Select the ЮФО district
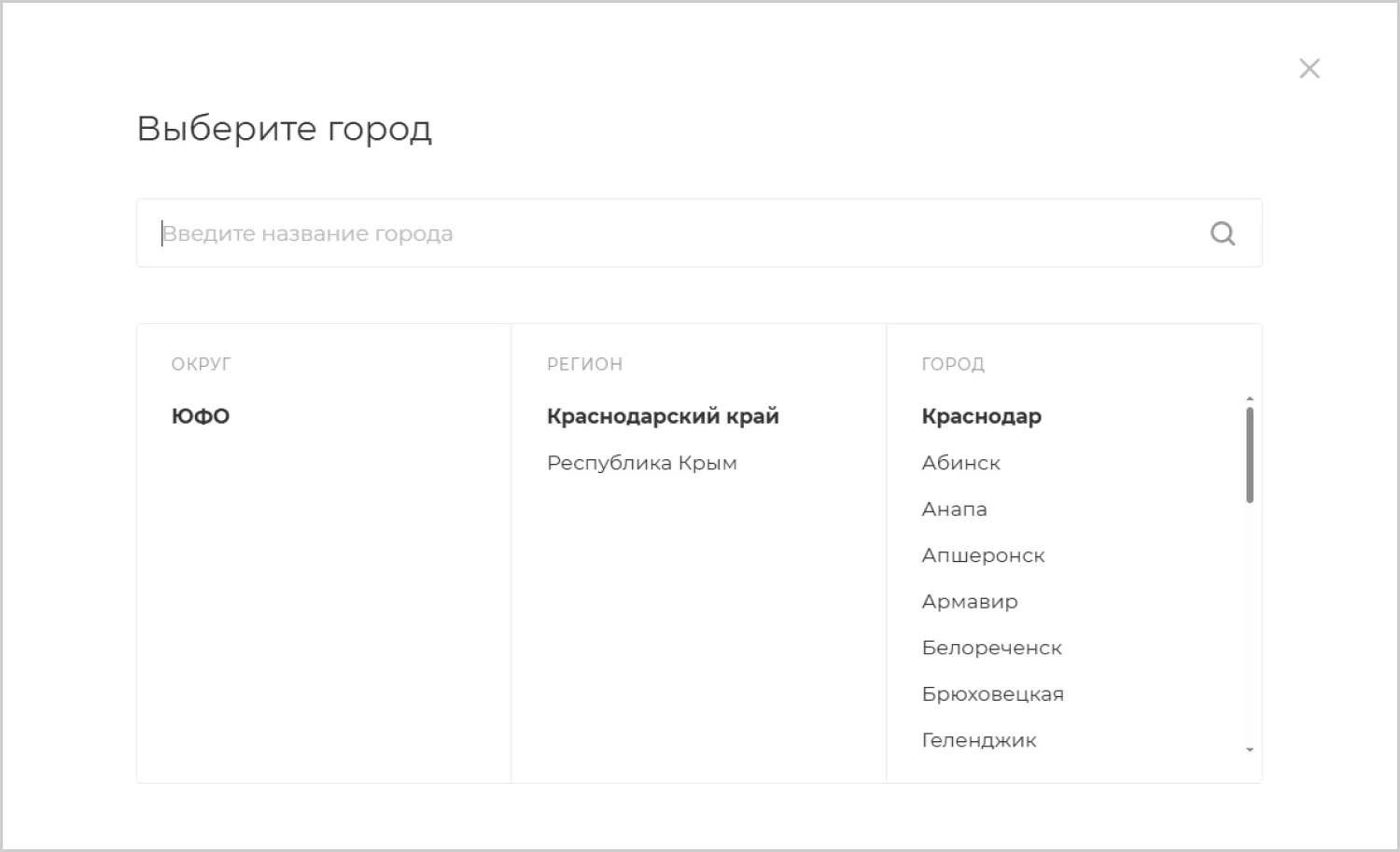The image size is (1400, 852). point(201,416)
